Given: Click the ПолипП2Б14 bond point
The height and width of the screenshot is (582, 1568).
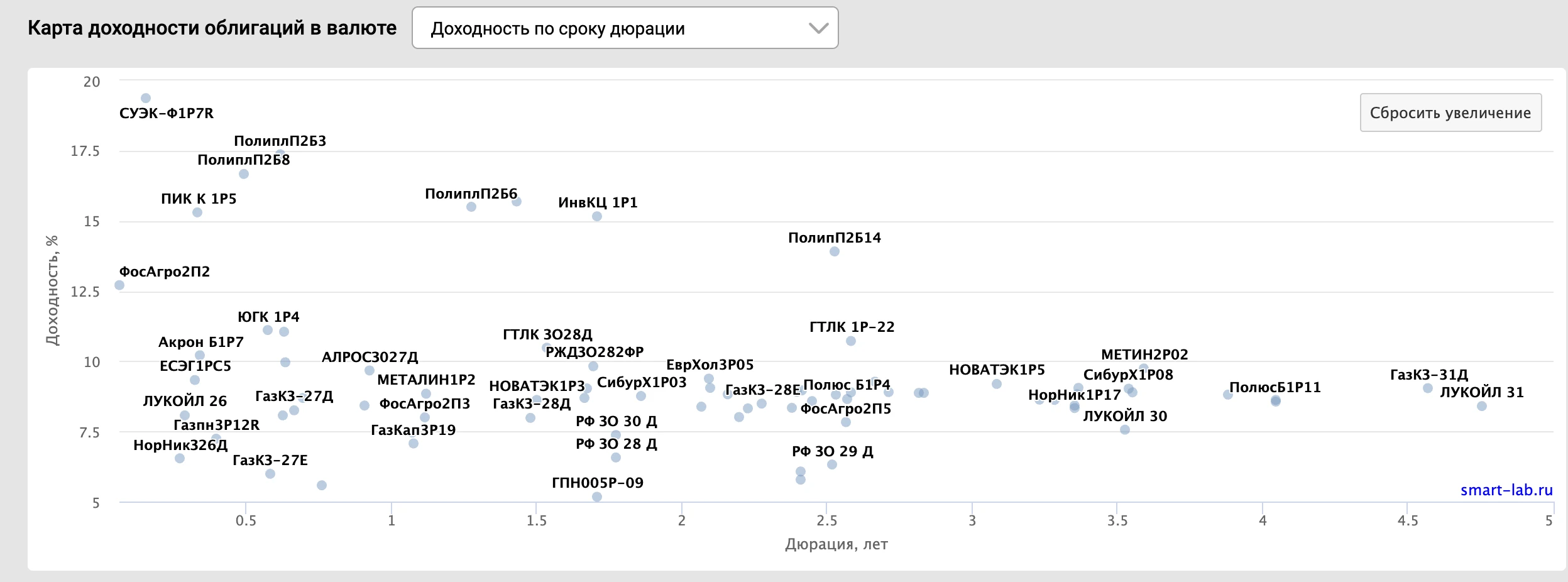Looking at the screenshot, I should pos(835,251).
